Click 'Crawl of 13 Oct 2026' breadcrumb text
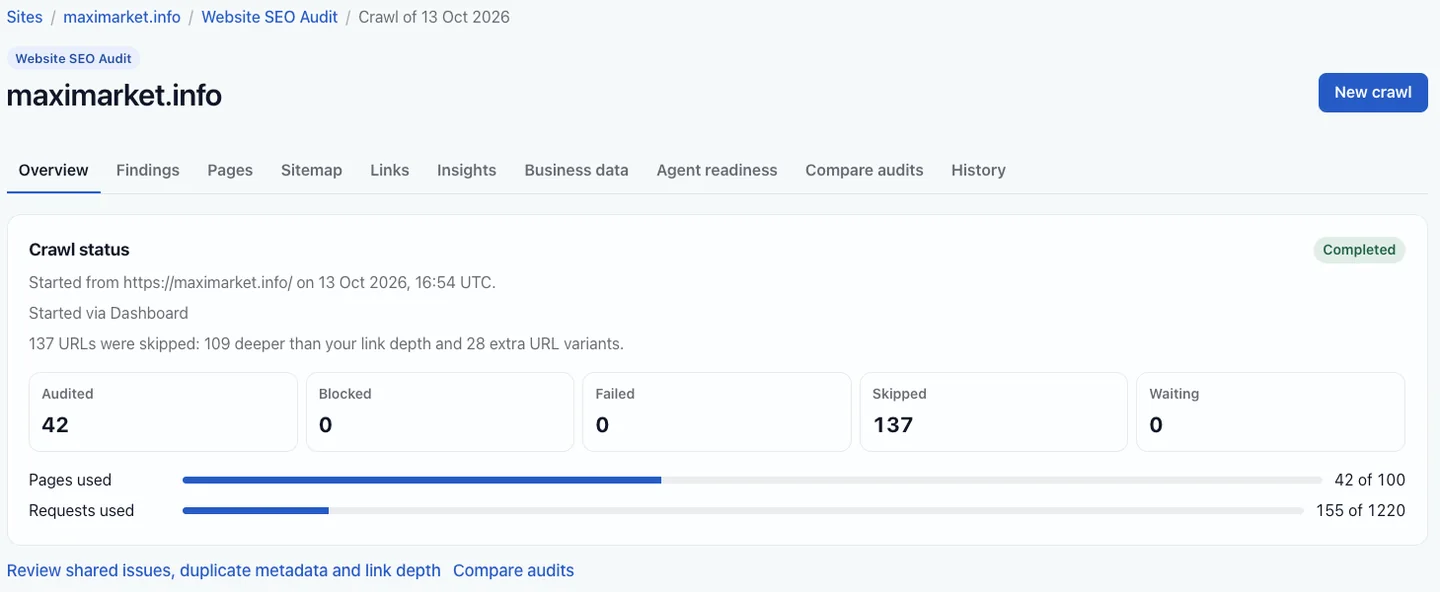Viewport: 1440px width, 592px height. coord(434,17)
